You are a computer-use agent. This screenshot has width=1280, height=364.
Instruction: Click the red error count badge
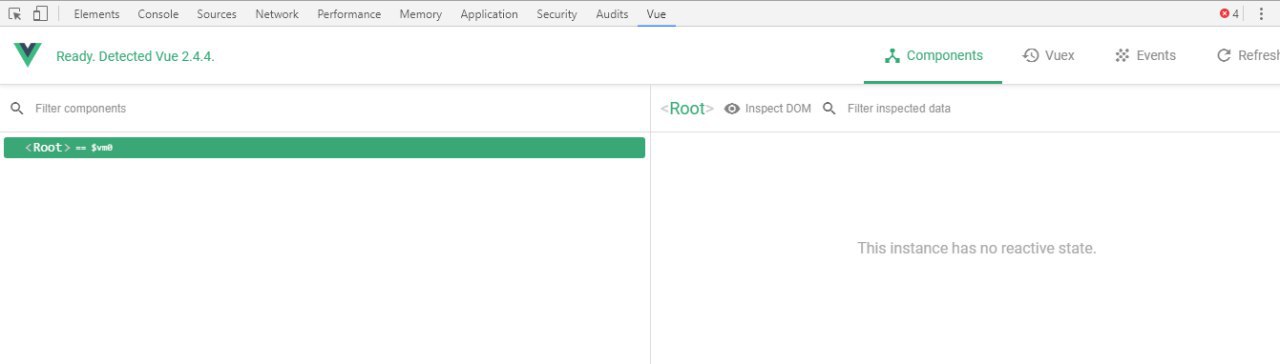(x=1229, y=14)
